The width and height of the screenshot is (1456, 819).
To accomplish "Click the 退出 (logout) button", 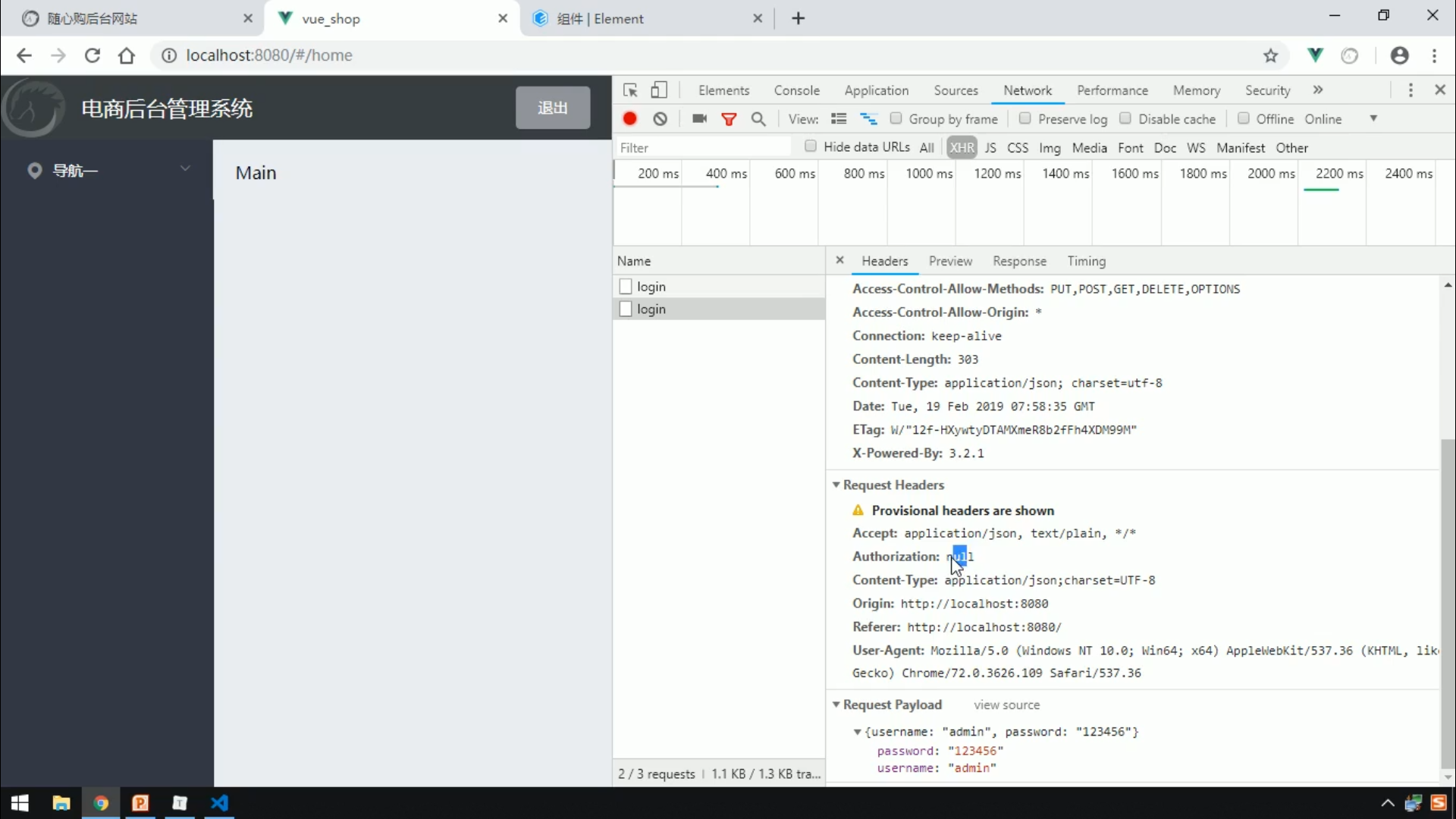I will pos(553,108).
